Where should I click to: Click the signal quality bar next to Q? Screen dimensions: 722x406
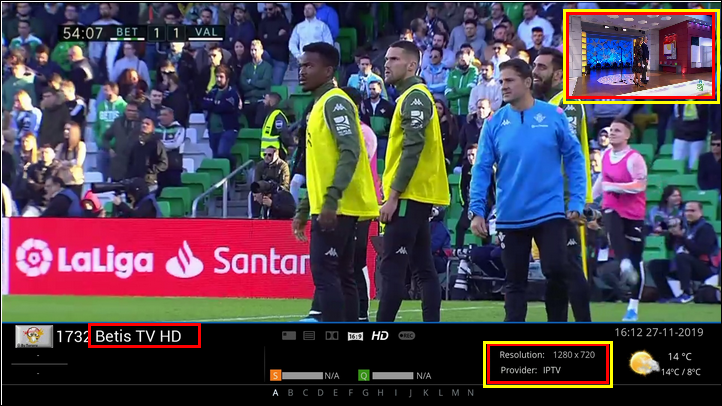click(393, 376)
